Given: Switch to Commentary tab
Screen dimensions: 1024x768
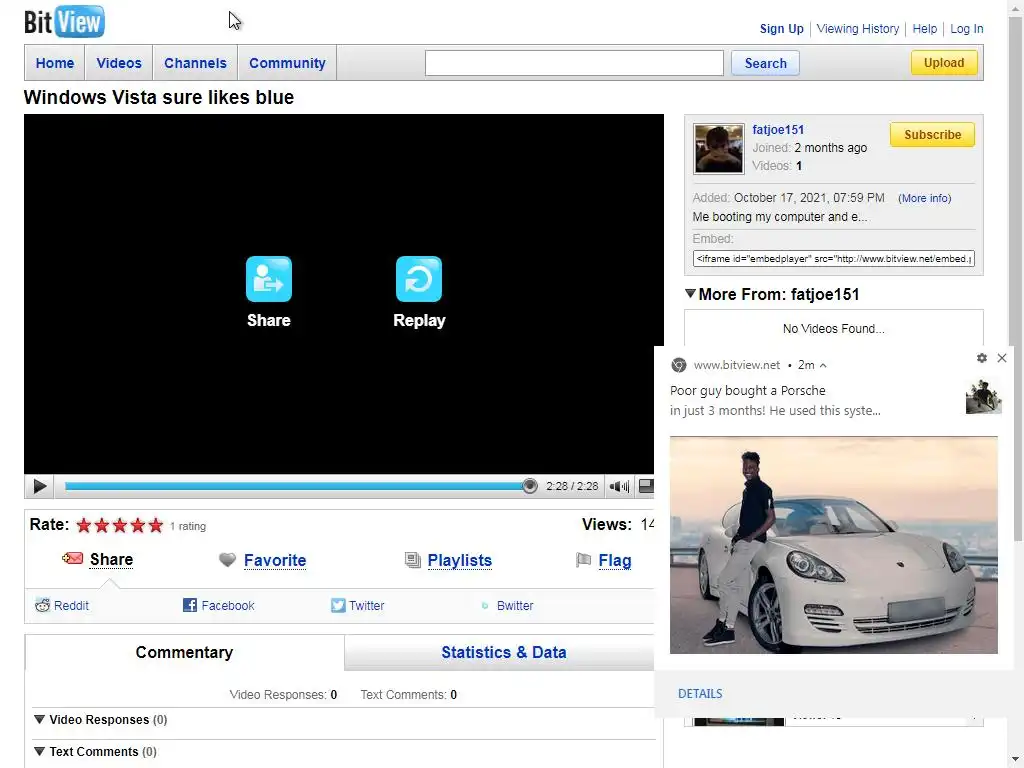Looking at the screenshot, I should (x=184, y=652).
